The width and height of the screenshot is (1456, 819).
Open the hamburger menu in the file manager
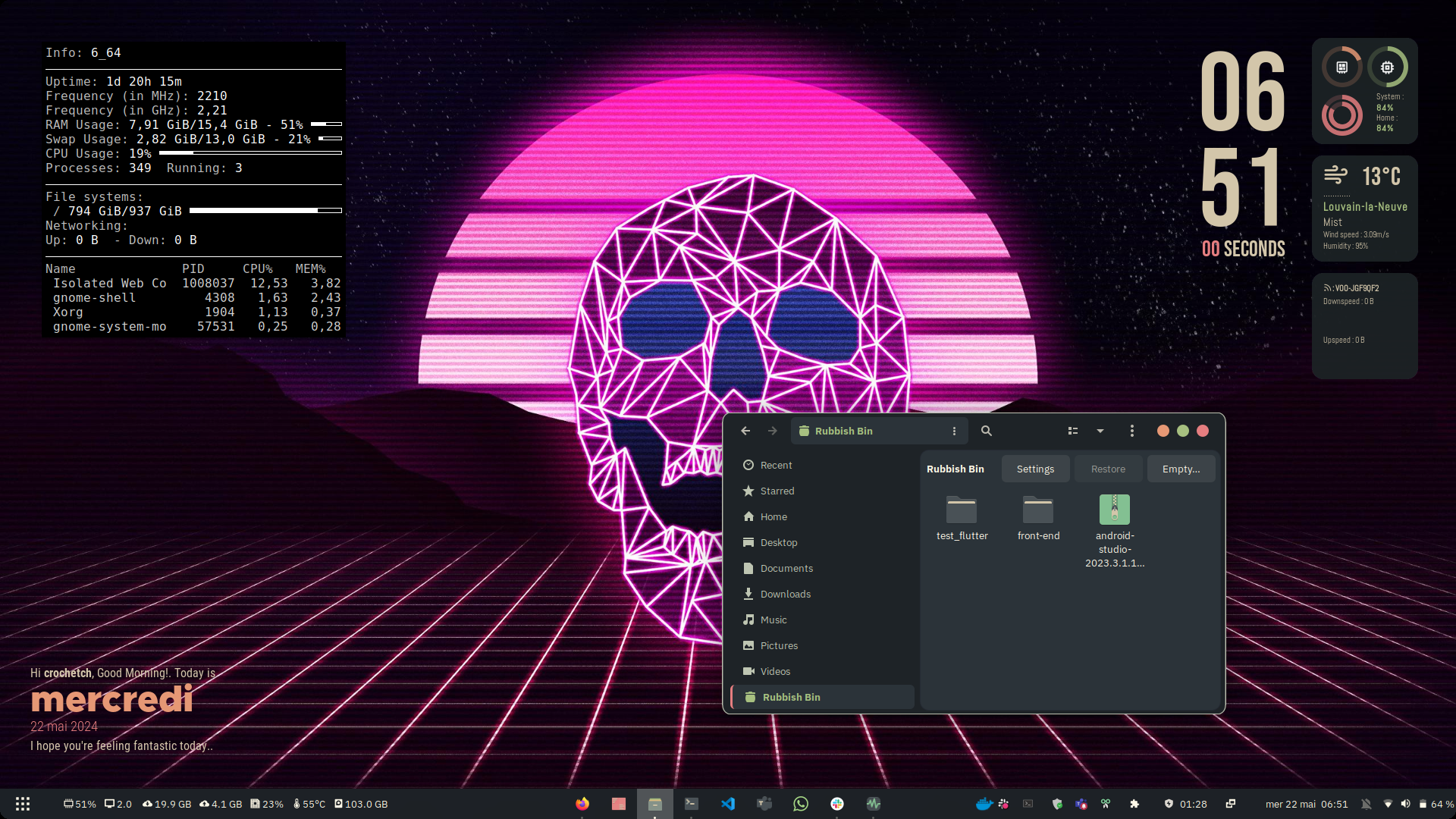coord(1131,431)
